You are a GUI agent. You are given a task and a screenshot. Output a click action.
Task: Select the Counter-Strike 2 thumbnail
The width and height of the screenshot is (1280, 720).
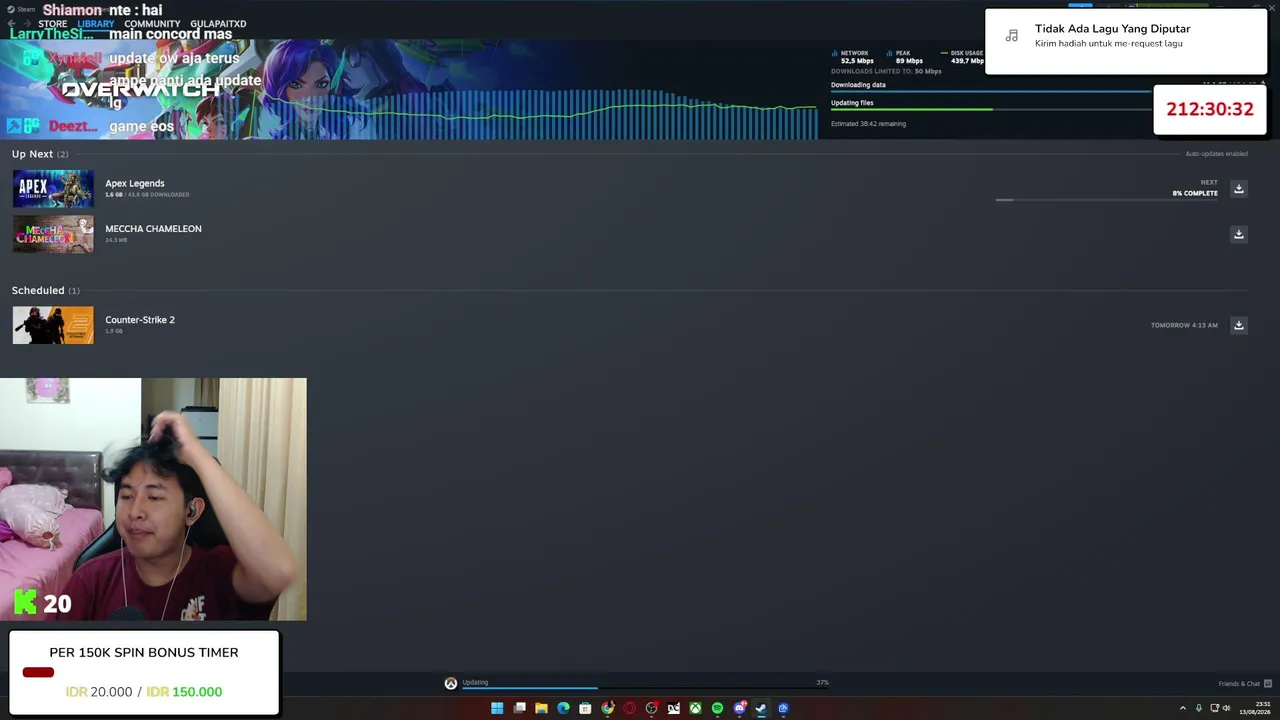coord(53,325)
